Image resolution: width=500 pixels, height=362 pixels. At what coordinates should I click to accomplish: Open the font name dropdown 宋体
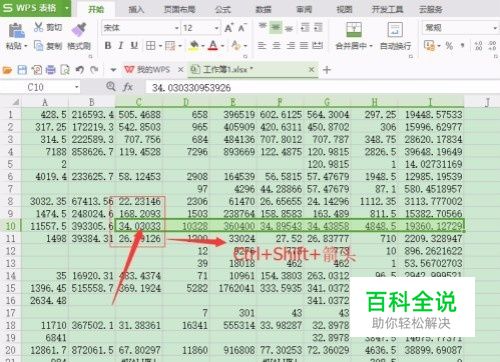[x=177, y=28]
